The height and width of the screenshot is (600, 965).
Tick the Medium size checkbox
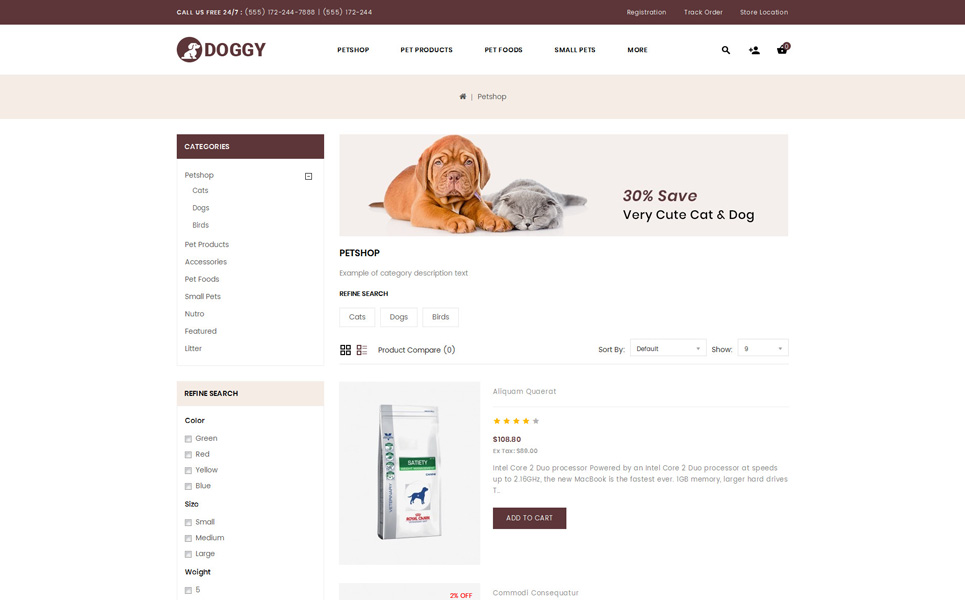pos(188,538)
